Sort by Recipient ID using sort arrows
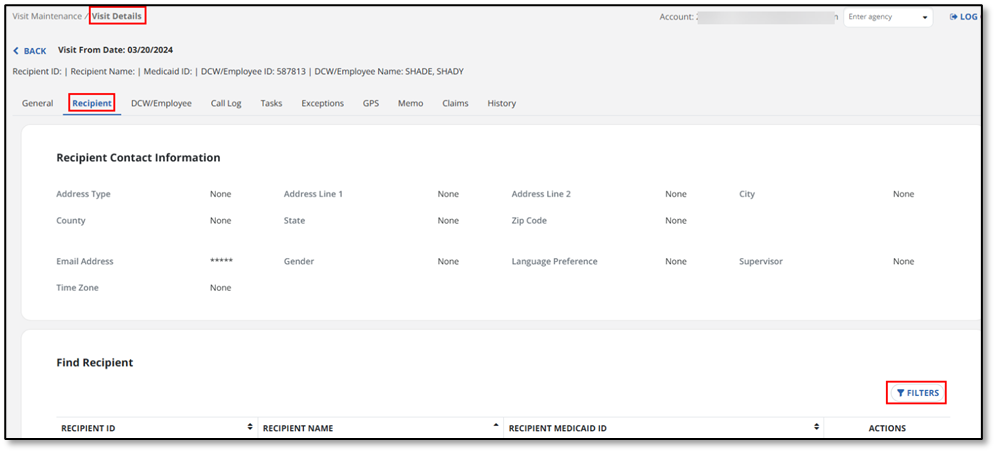This screenshot has height=453, width=996. point(250,428)
